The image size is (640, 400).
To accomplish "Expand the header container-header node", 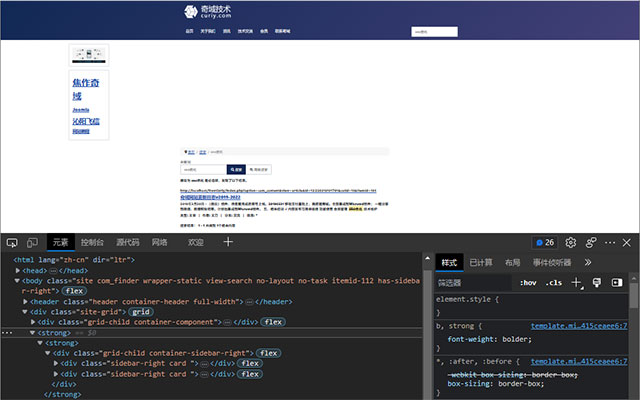I will [x=25, y=302].
